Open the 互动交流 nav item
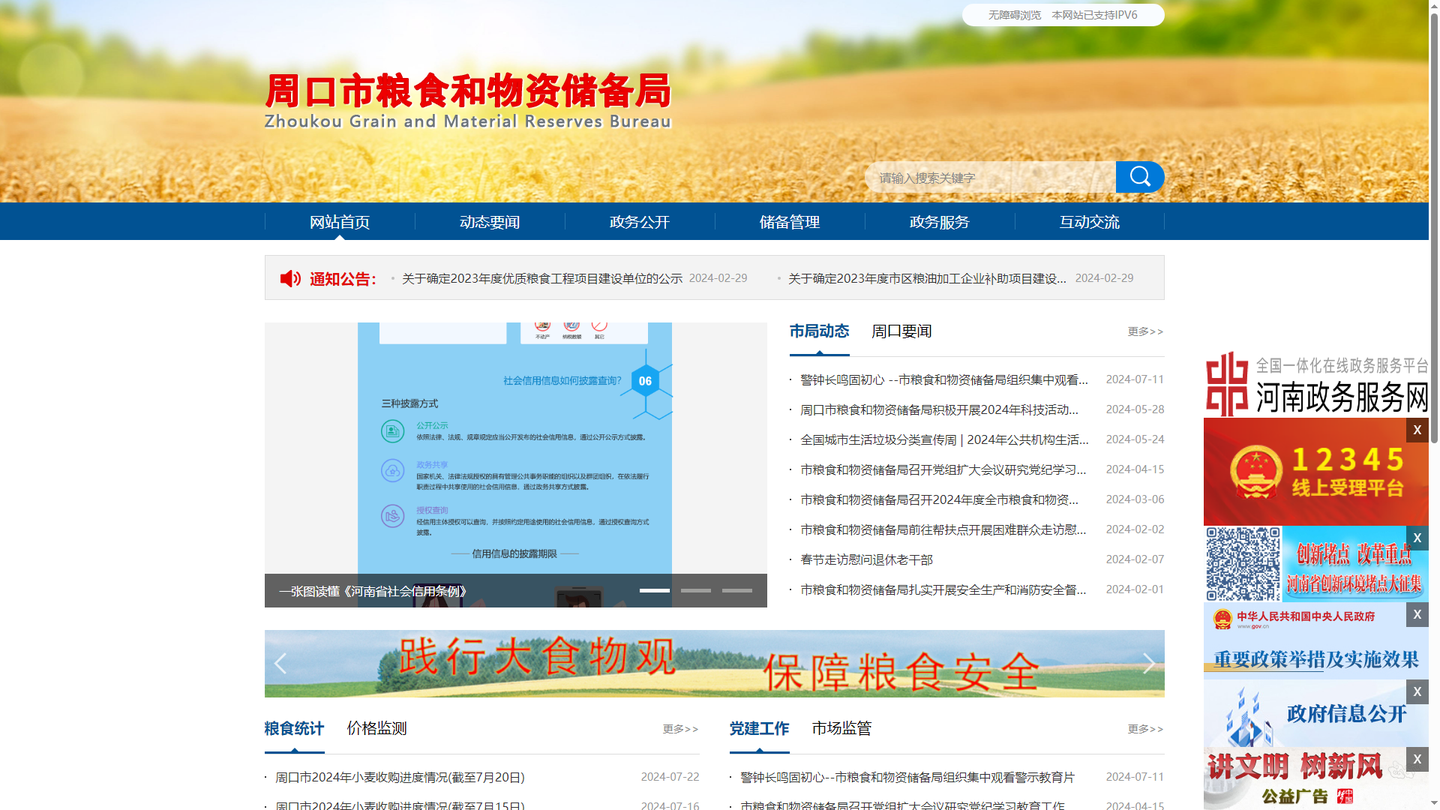Viewport: 1440px width, 810px height. coord(1090,222)
